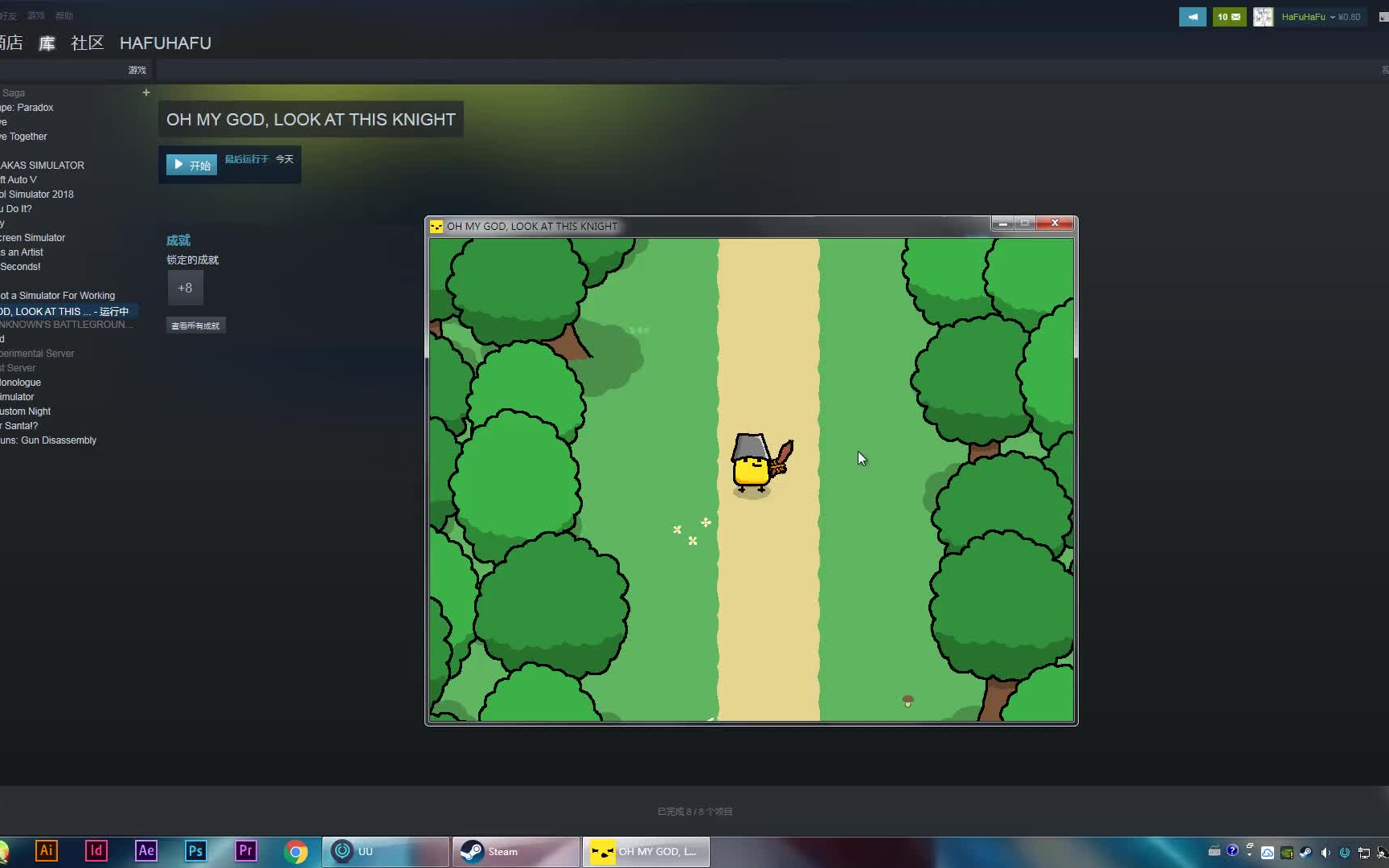
Task: Open the 社区 community tab
Action: pos(88,43)
